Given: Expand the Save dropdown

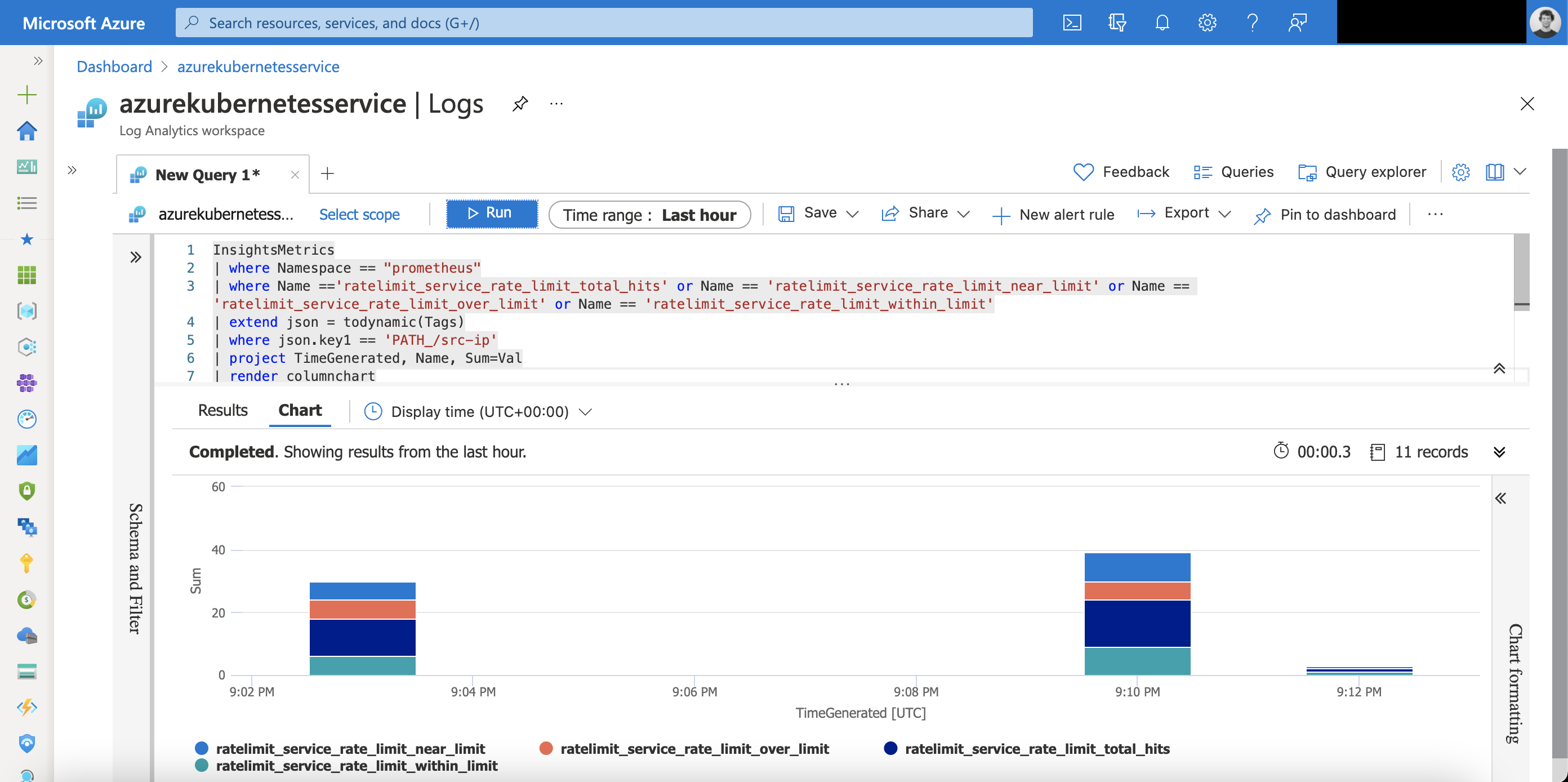Looking at the screenshot, I should click(852, 214).
